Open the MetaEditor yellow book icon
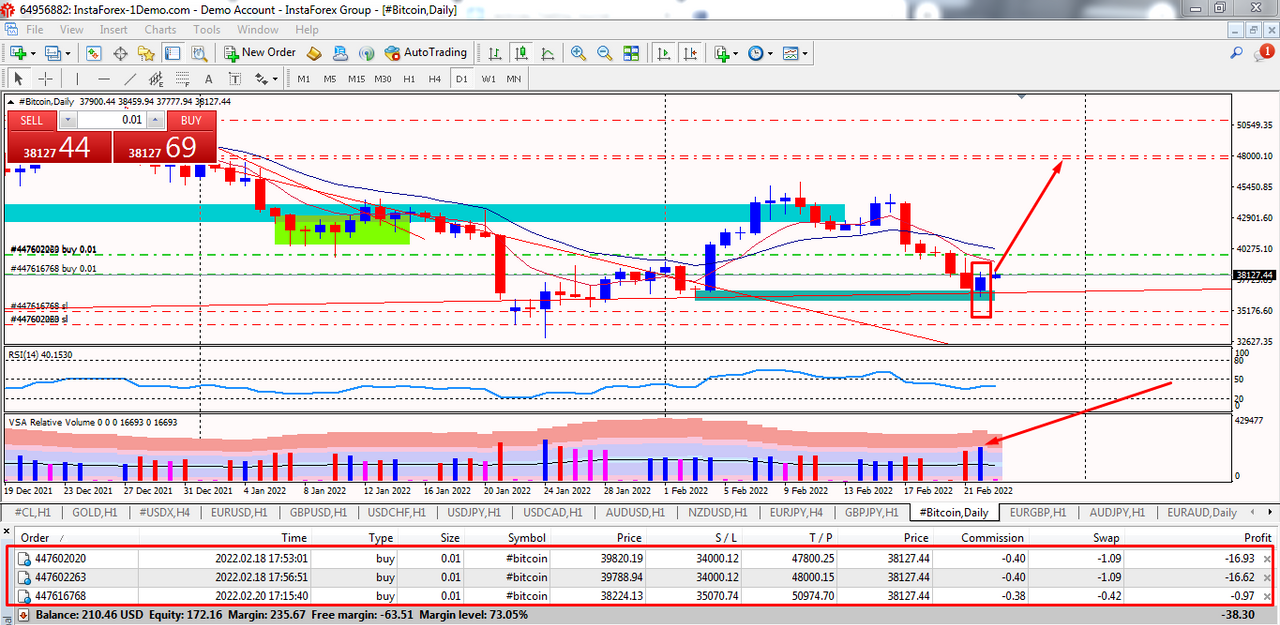The height and width of the screenshot is (625, 1280). (x=314, y=53)
